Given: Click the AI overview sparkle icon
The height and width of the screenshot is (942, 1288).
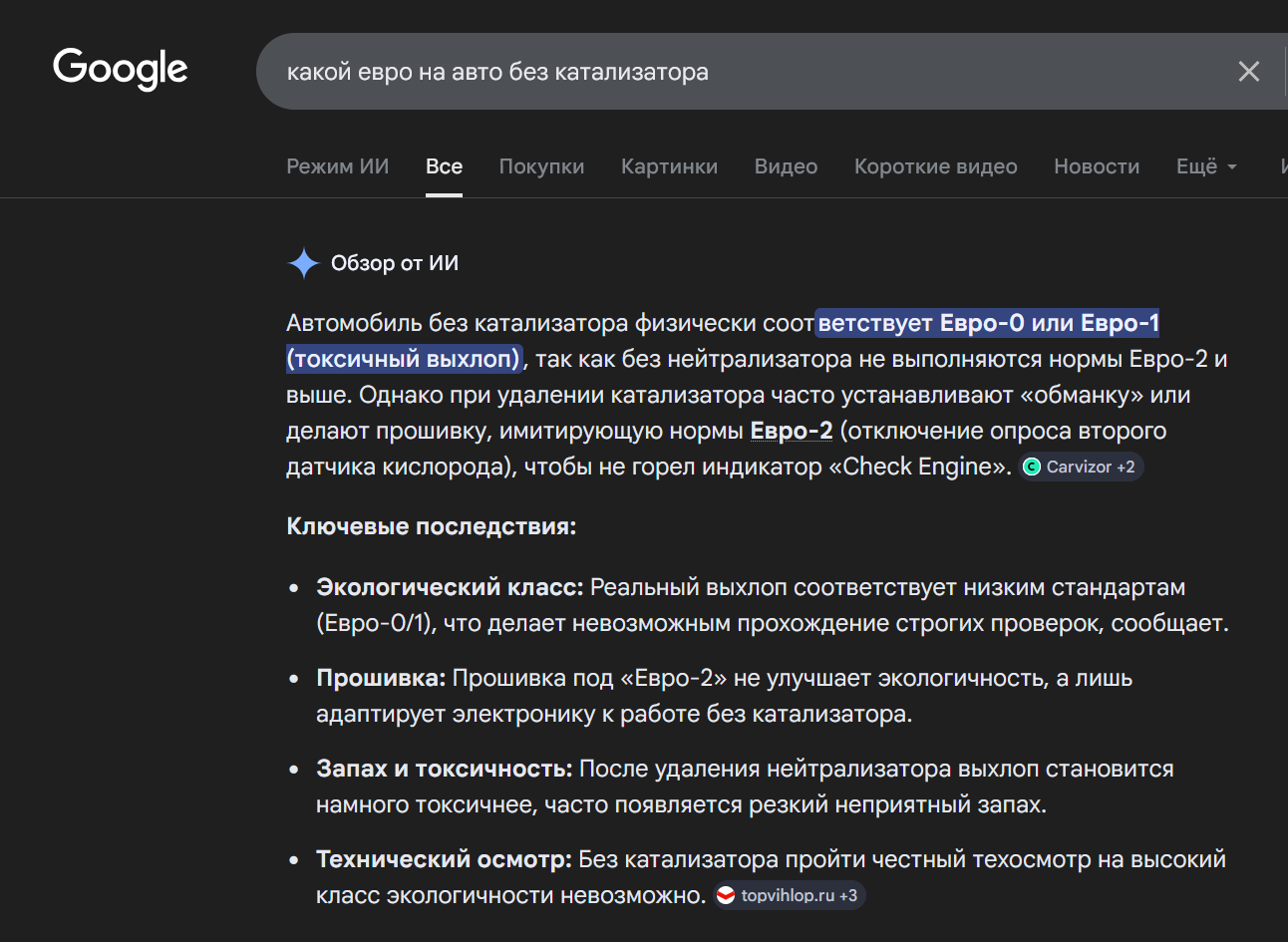Looking at the screenshot, I should point(303,263).
